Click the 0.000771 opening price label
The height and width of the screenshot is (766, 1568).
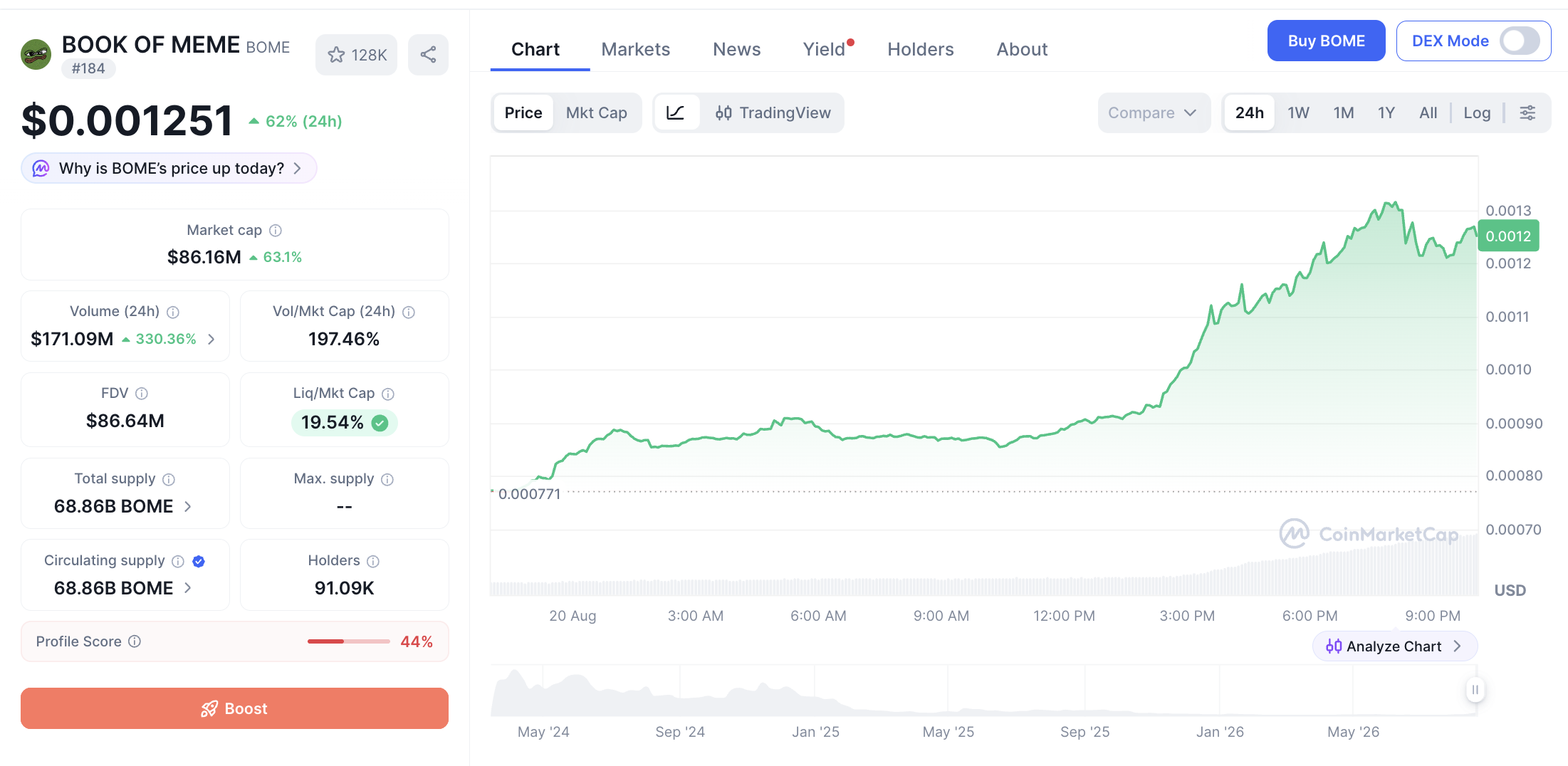tap(529, 493)
